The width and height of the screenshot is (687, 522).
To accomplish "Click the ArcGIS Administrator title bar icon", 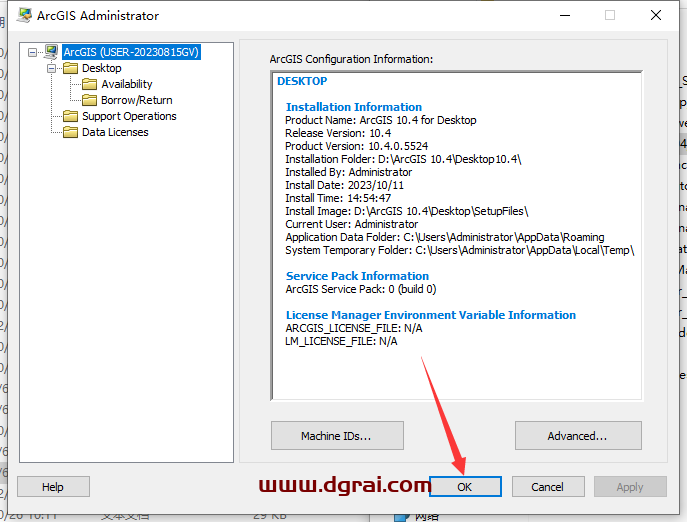I will [x=24, y=15].
